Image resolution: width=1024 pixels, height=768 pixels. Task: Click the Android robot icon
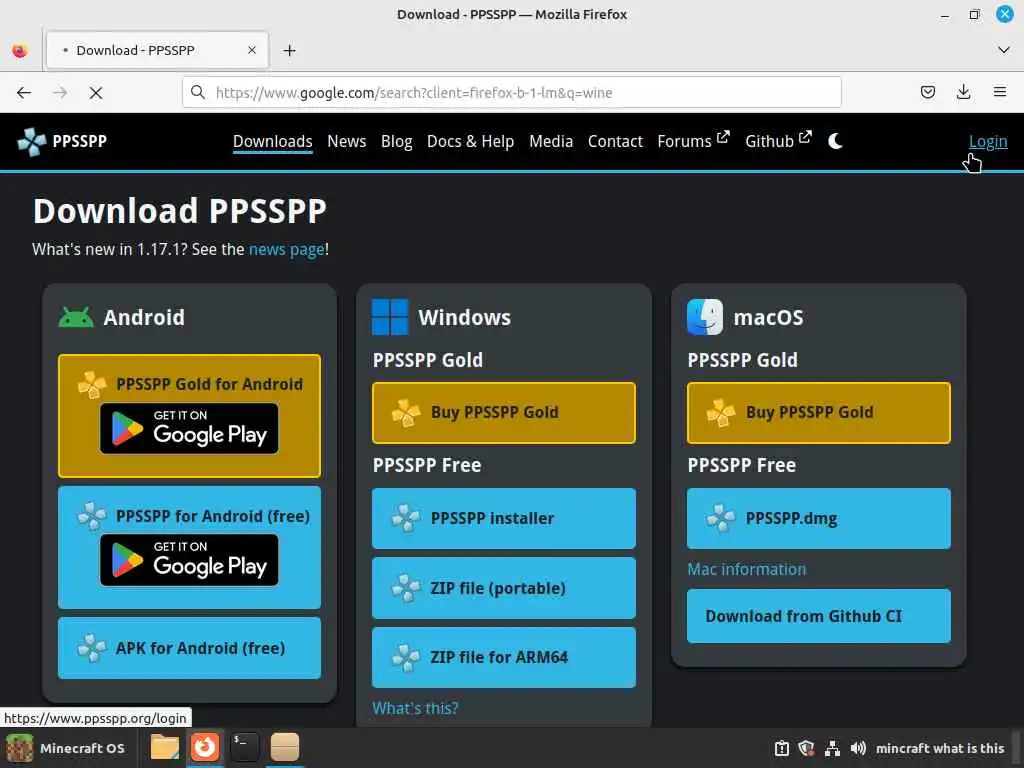pos(76,317)
